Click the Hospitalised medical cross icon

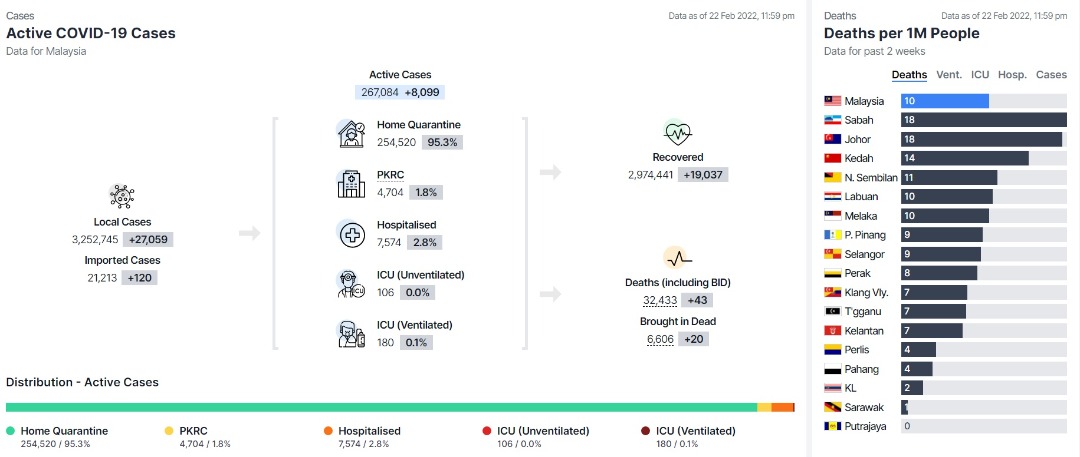351,234
